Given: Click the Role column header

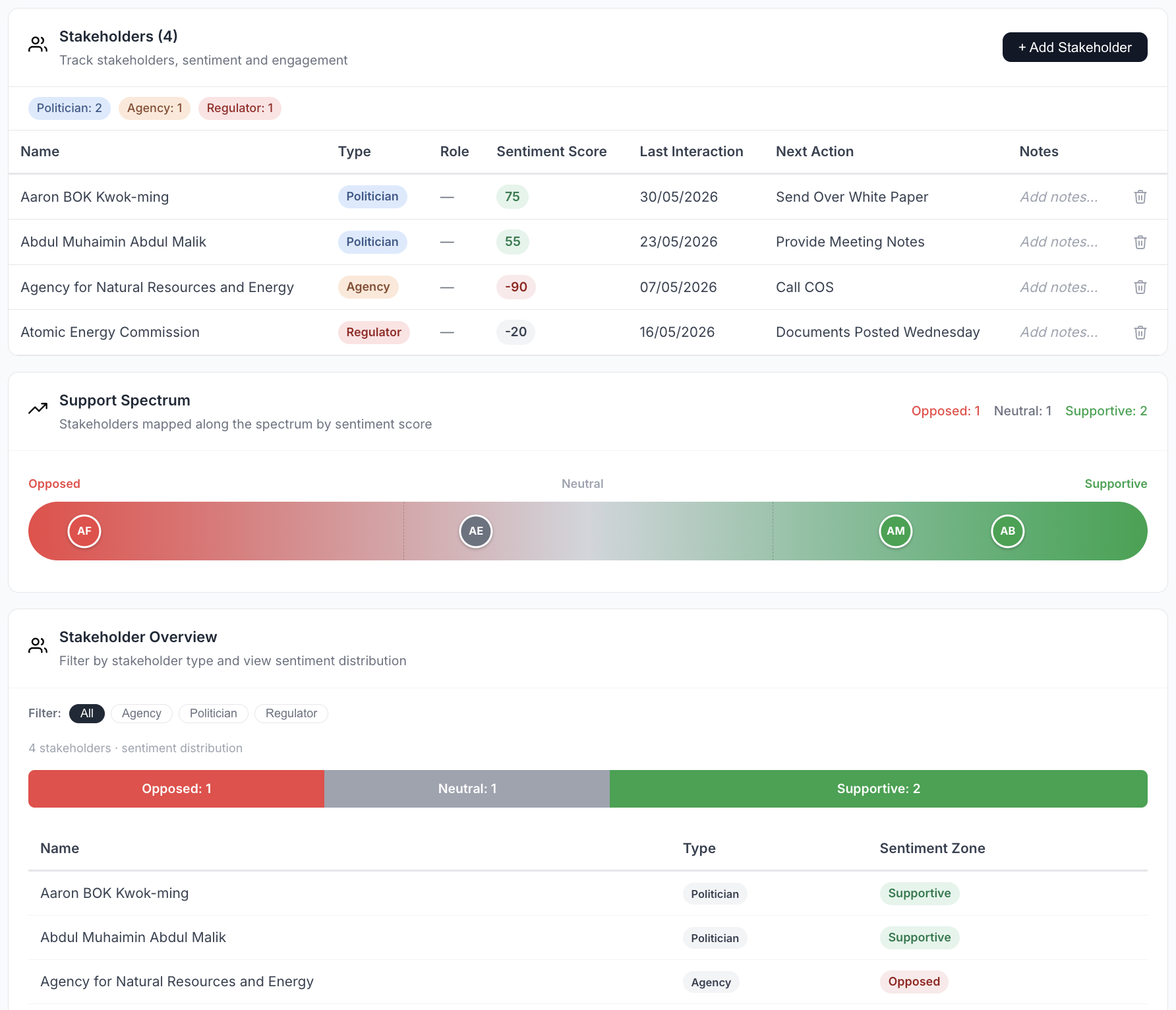Looking at the screenshot, I should 455,152.
